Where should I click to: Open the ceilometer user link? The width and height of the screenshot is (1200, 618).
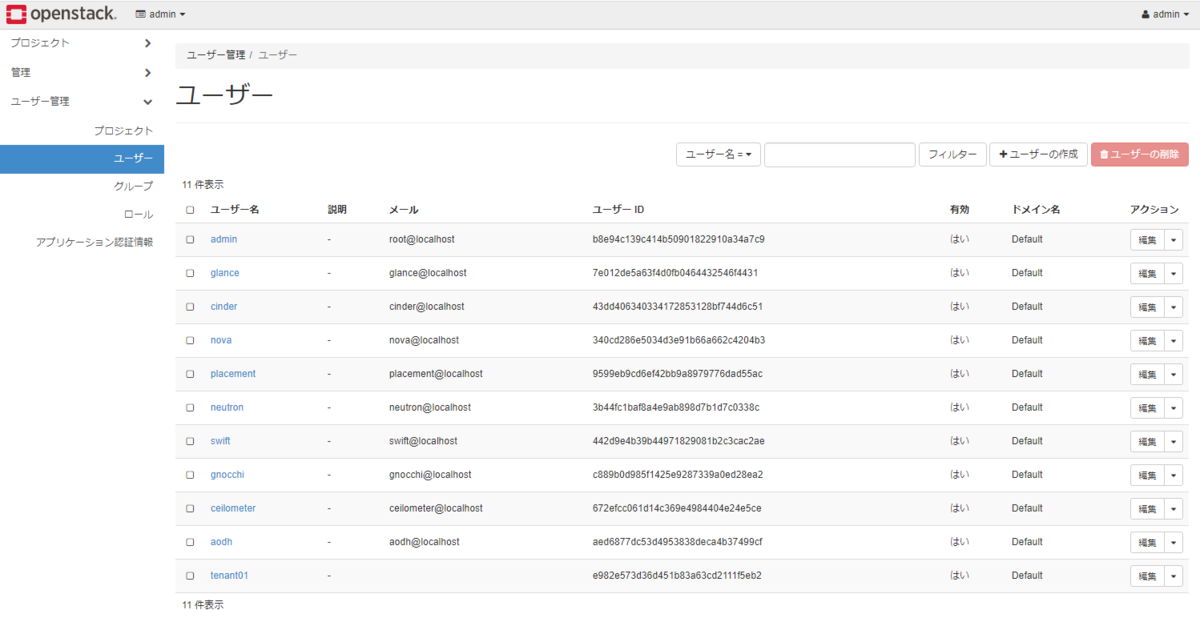pyautogui.click(x=233, y=508)
